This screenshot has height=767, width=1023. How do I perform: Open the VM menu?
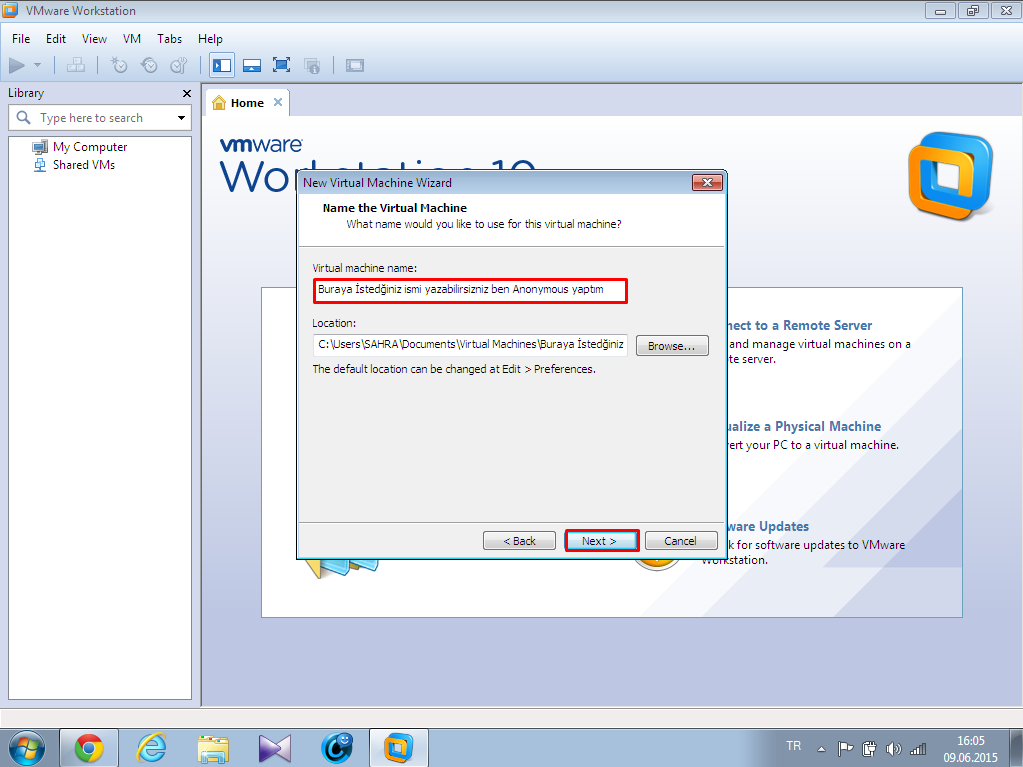pyautogui.click(x=132, y=39)
